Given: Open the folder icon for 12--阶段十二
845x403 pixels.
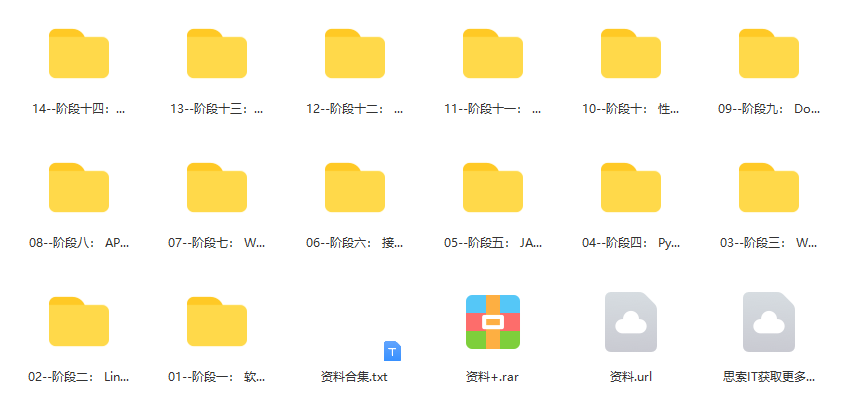Looking at the screenshot, I should point(355,53).
